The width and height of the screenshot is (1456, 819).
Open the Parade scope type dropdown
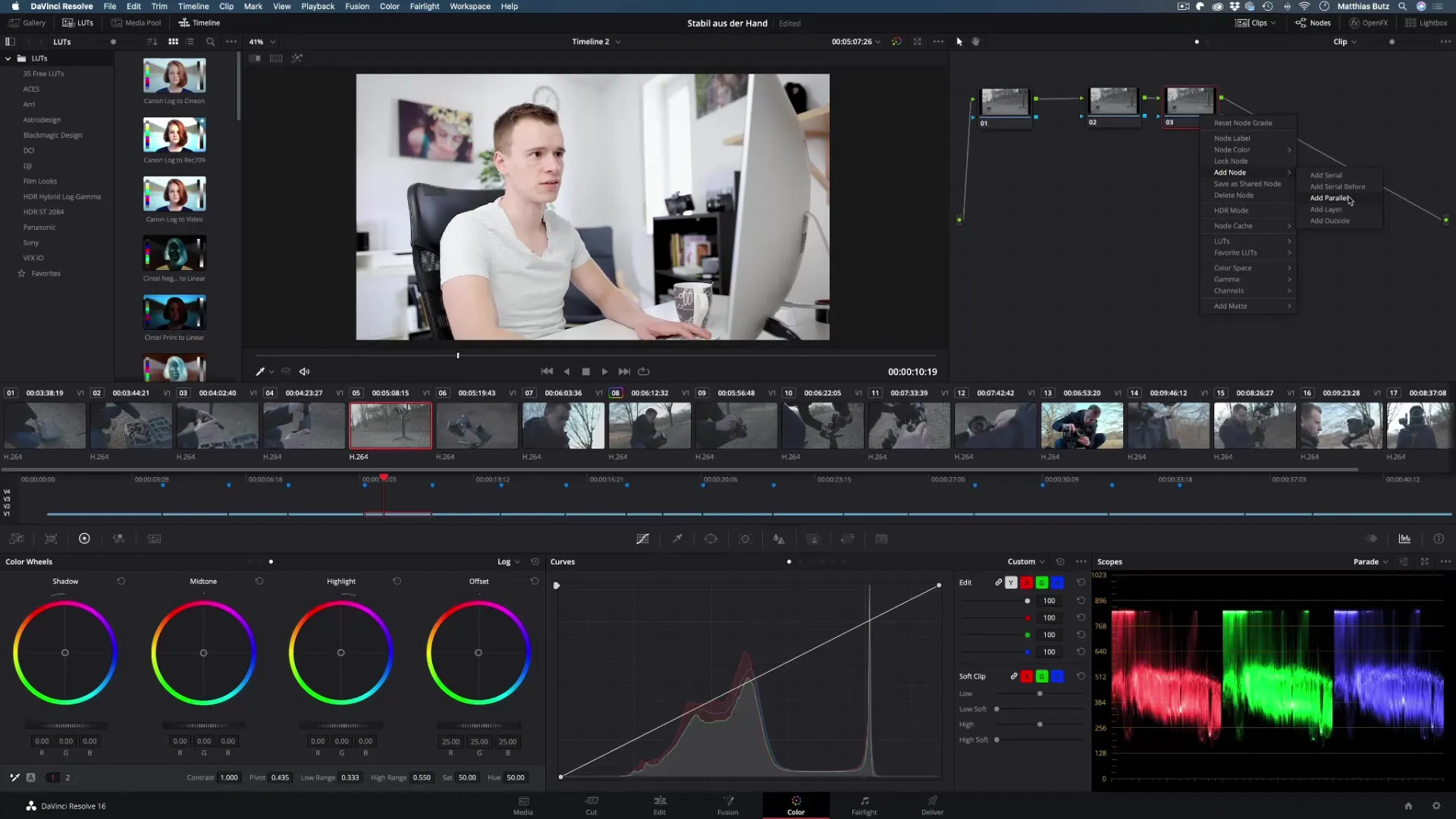(x=1371, y=562)
